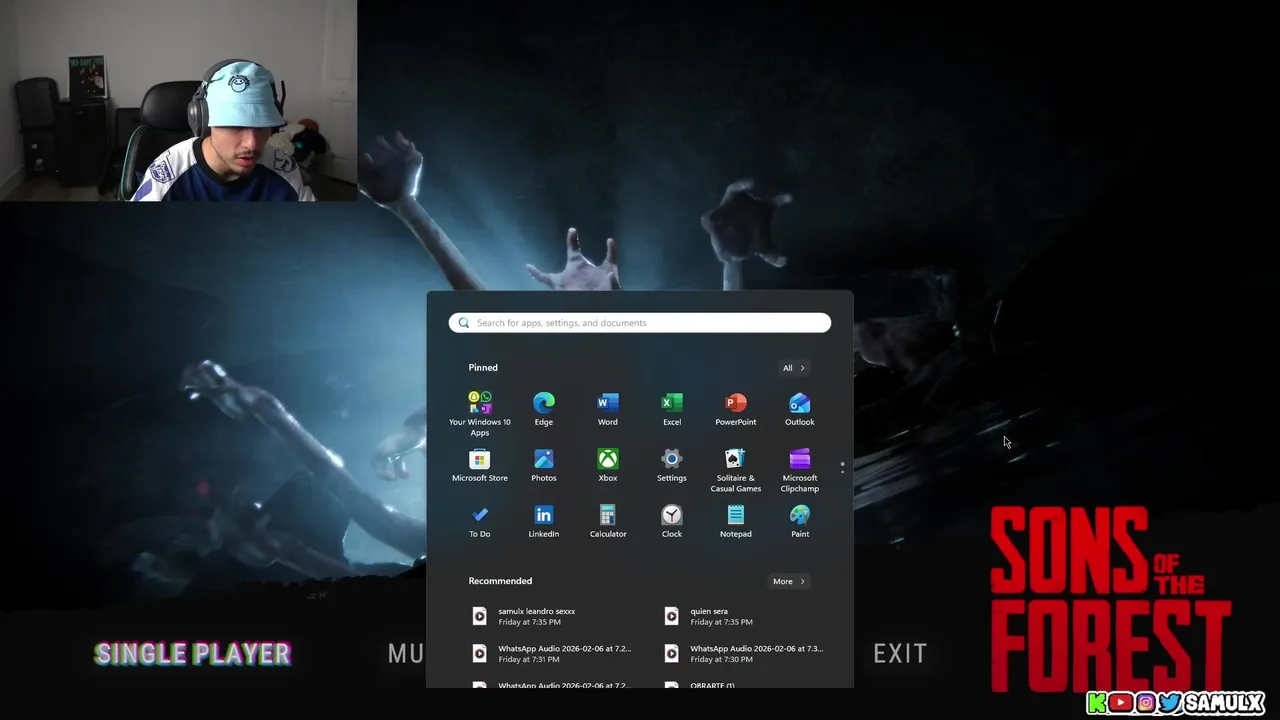Open the To Do app
Image resolution: width=1280 pixels, height=720 pixels.
pos(480,521)
